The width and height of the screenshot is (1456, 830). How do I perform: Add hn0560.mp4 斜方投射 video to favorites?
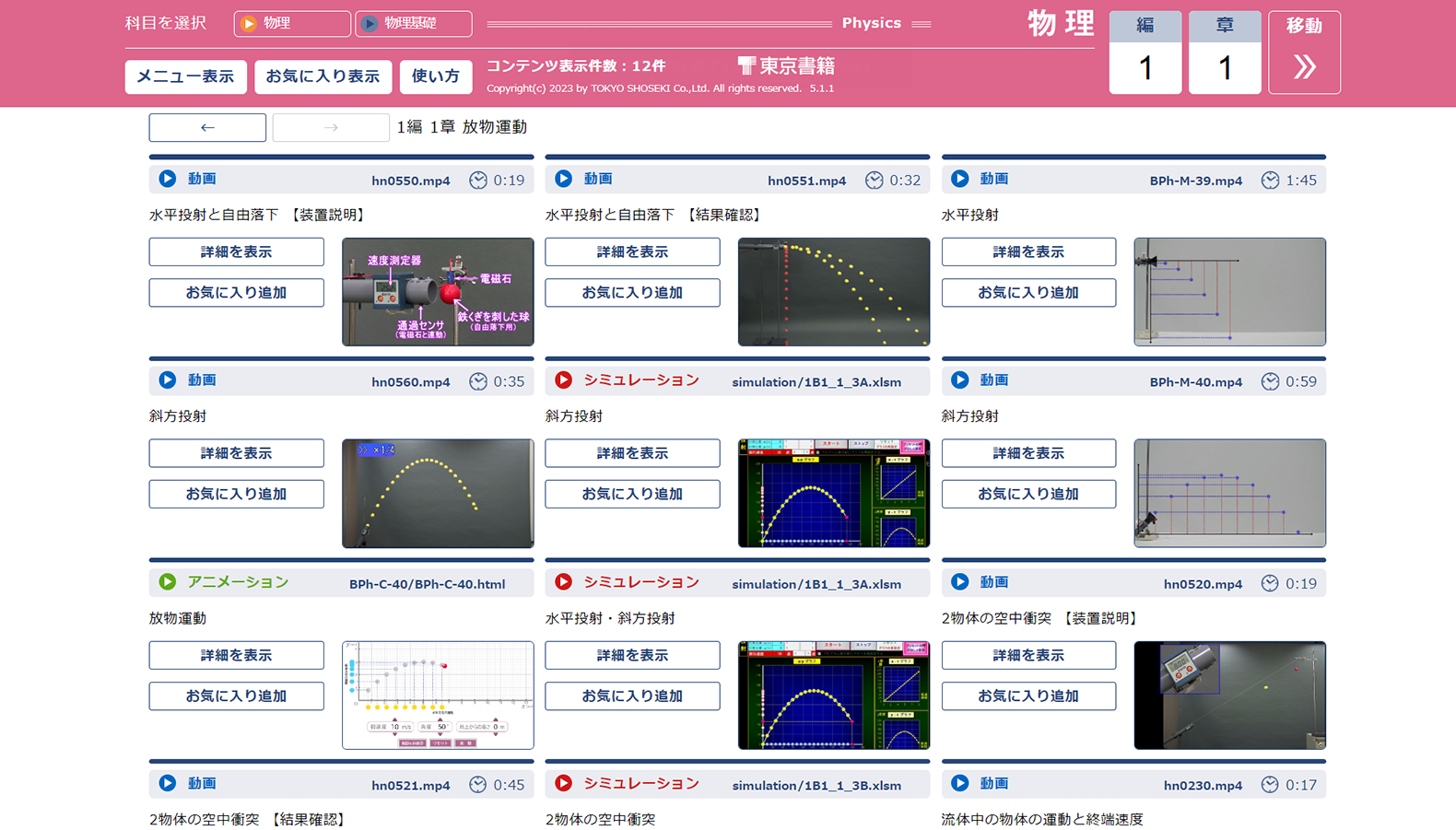tap(236, 494)
